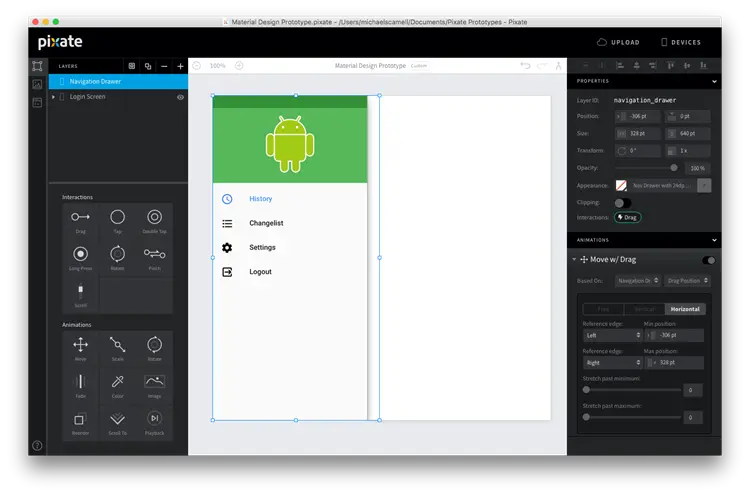Click Settings in the navigation drawer
The width and height of the screenshot is (750, 497).
262,247
